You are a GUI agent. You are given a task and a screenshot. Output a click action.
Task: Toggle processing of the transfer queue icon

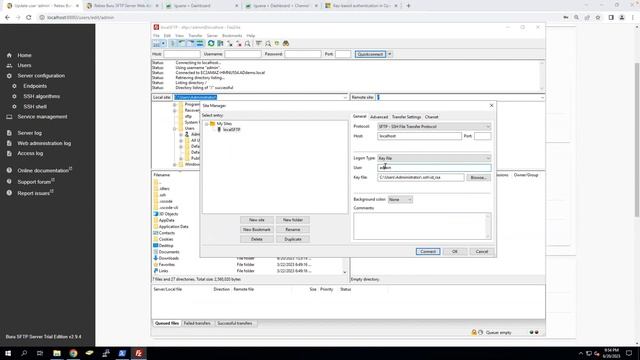[220, 43]
